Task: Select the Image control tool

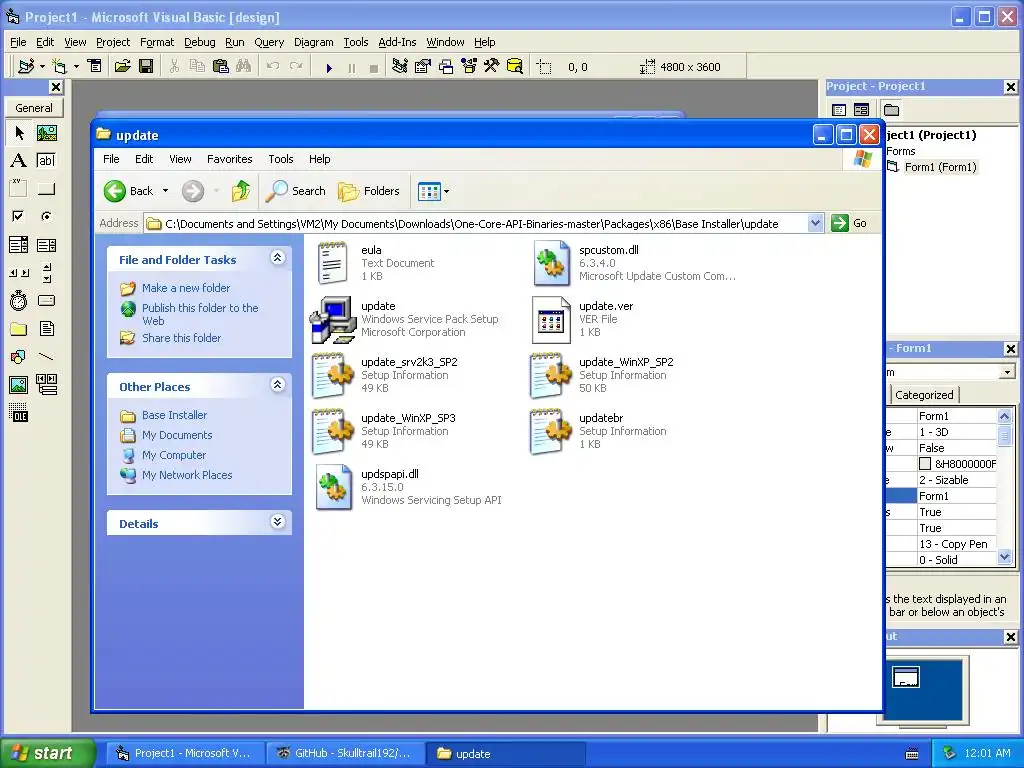Action: 19,385
